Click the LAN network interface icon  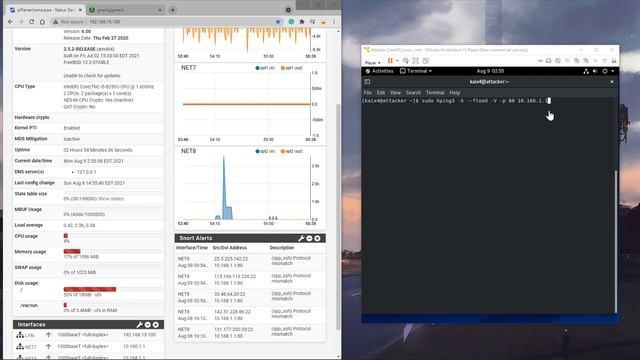click(x=20, y=335)
